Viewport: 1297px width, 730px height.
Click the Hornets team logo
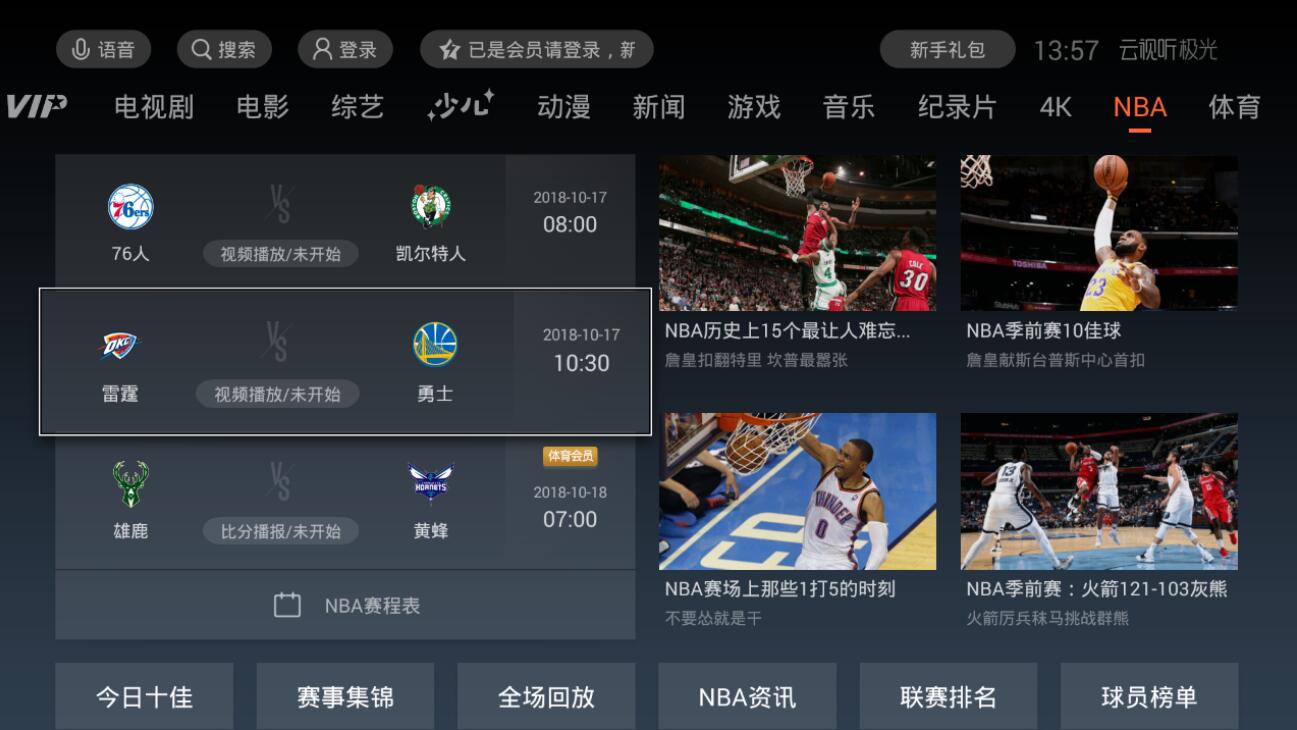[x=431, y=485]
